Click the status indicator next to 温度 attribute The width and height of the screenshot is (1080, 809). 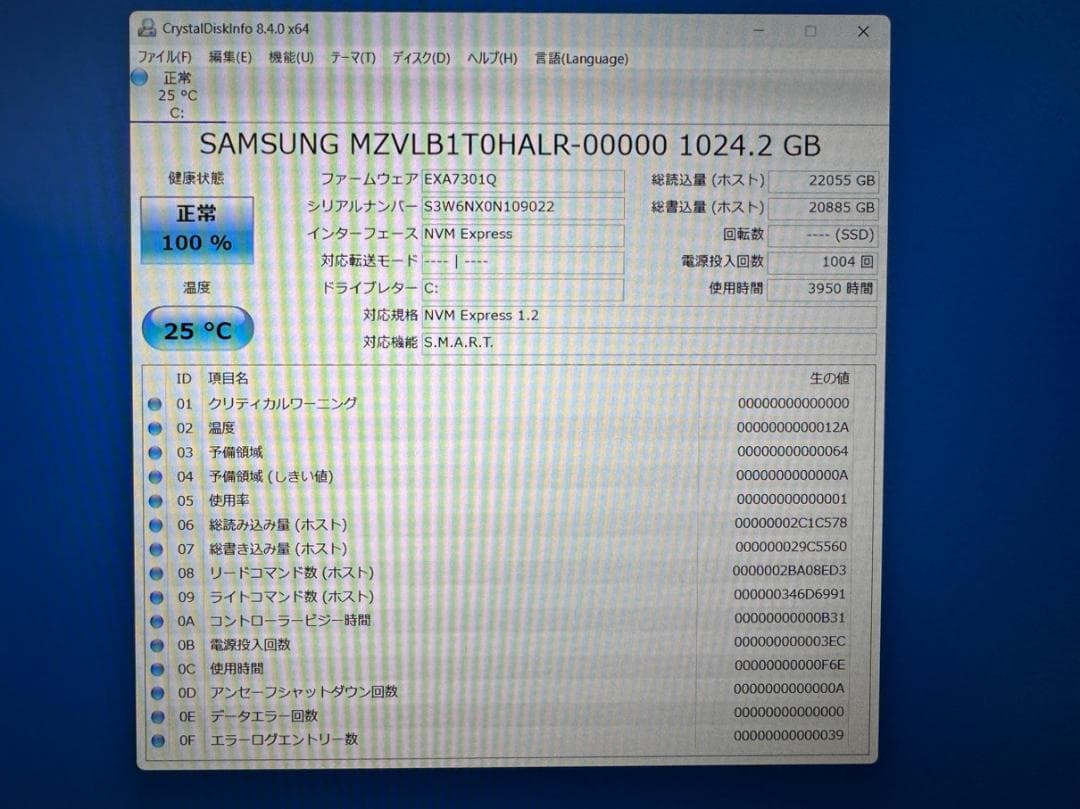click(157, 427)
